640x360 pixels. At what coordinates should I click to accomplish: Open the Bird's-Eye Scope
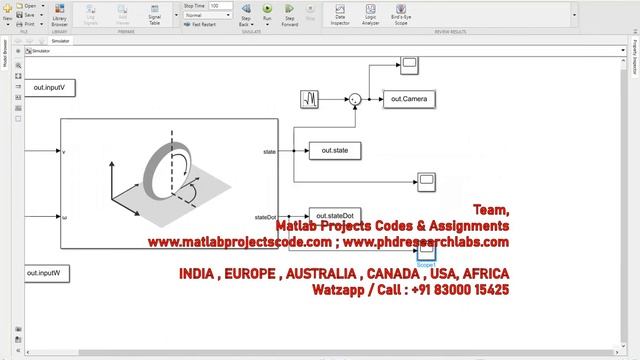401,15
